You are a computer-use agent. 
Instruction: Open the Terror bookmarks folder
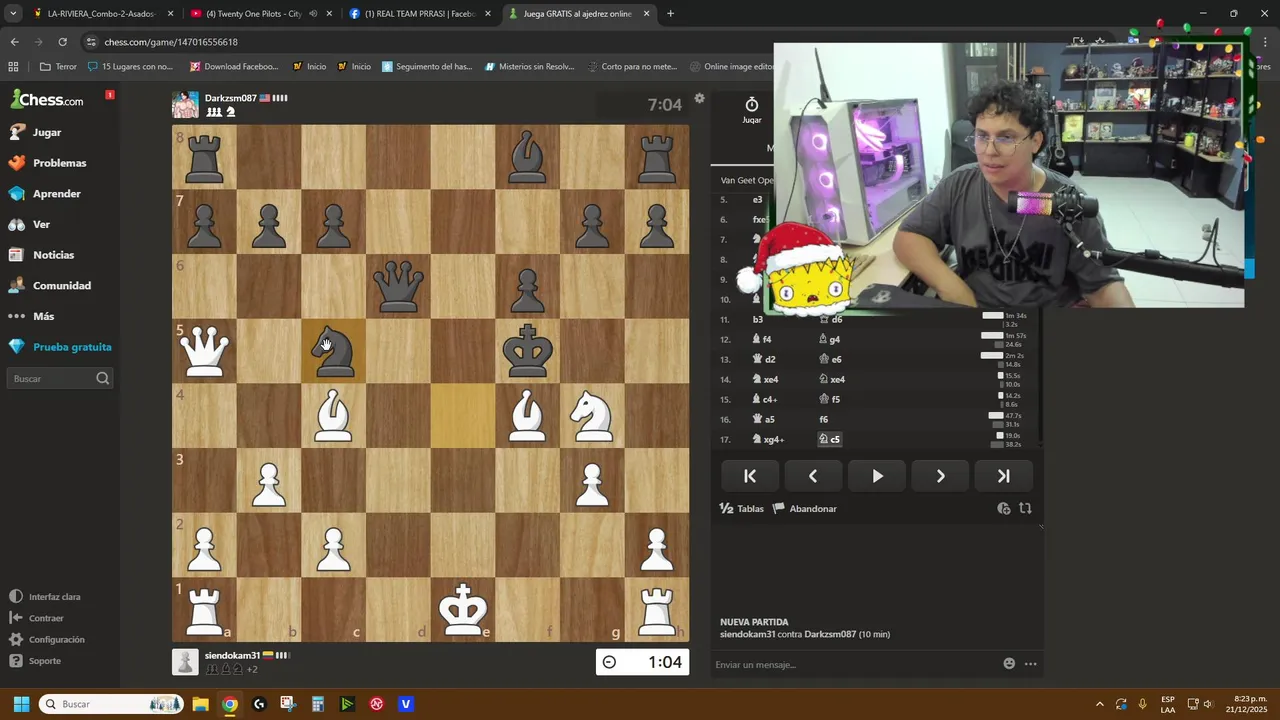[x=58, y=67]
